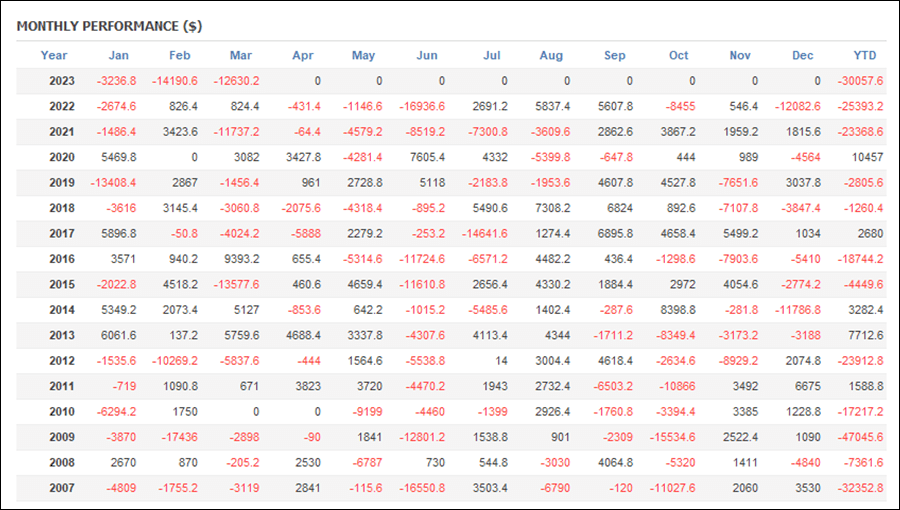
Task: Select the 2011 October value -10866
Action: pyautogui.click(x=677, y=386)
